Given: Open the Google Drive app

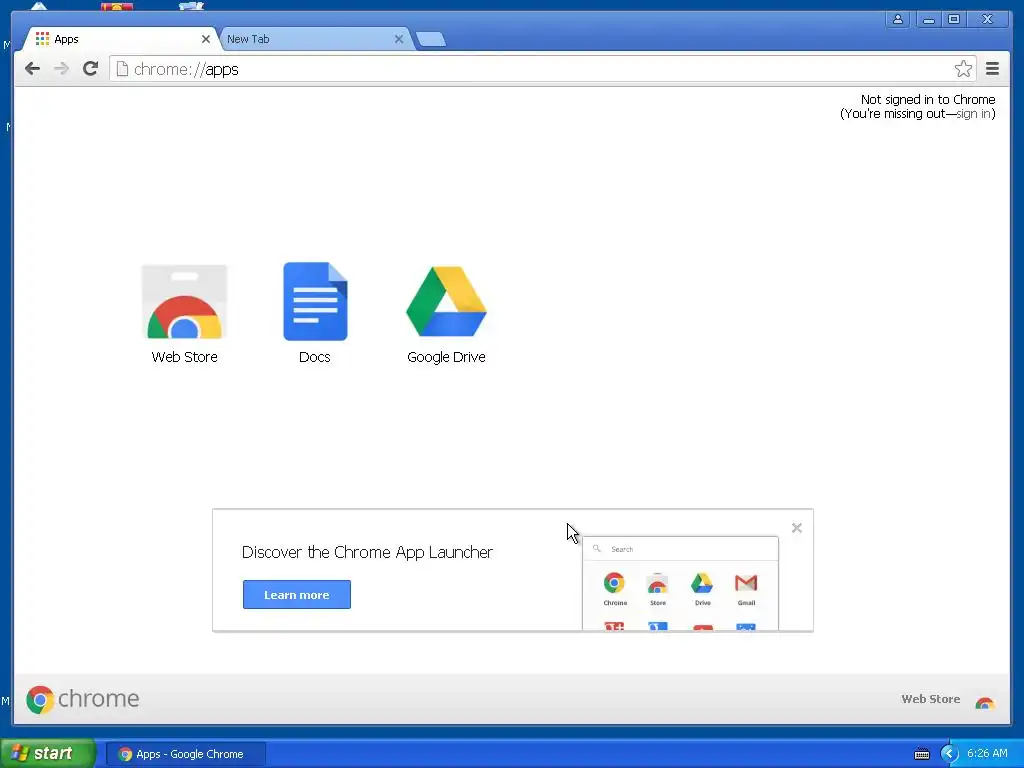Looking at the screenshot, I should point(446,302).
